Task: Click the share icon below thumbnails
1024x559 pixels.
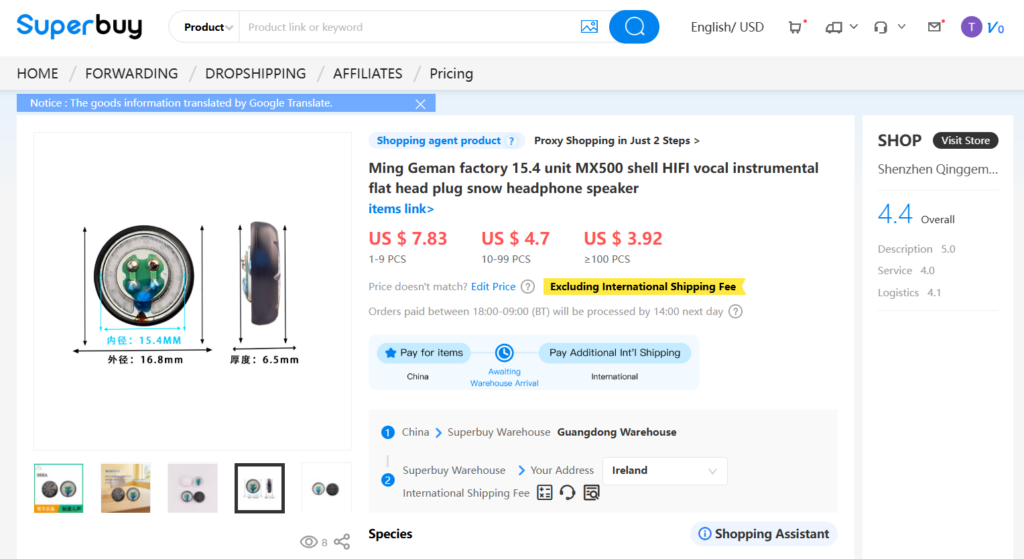Action: [342, 542]
